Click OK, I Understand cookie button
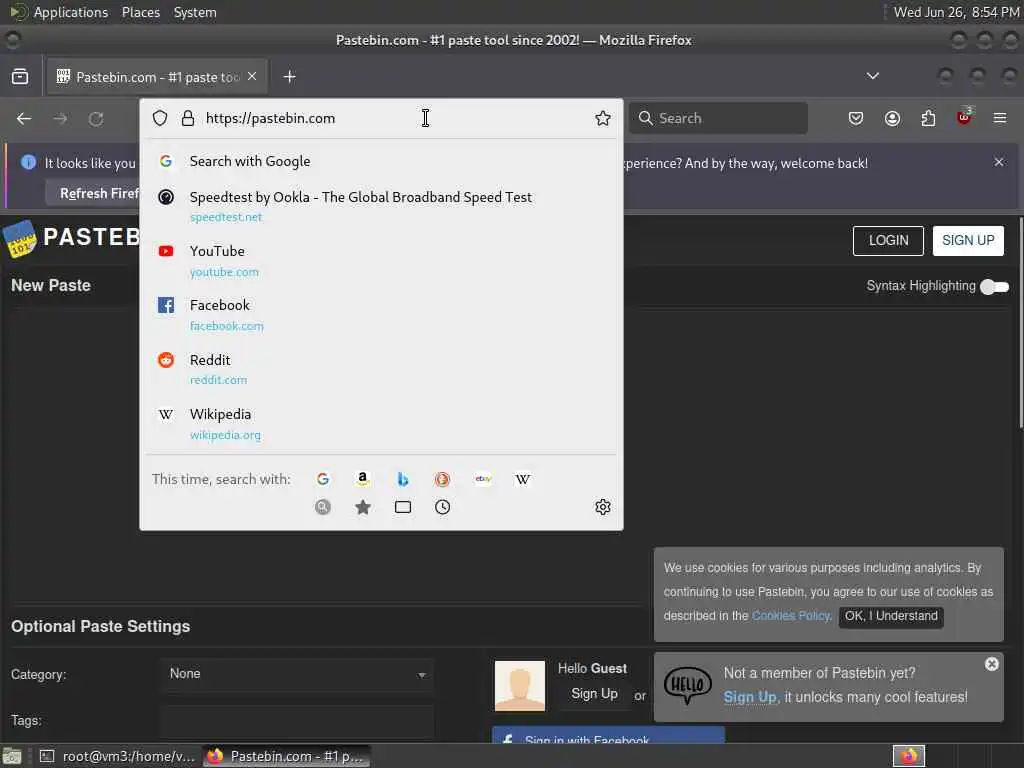The width and height of the screenshot is (1024, 768). pyautogui.click(x=891, y=616)
